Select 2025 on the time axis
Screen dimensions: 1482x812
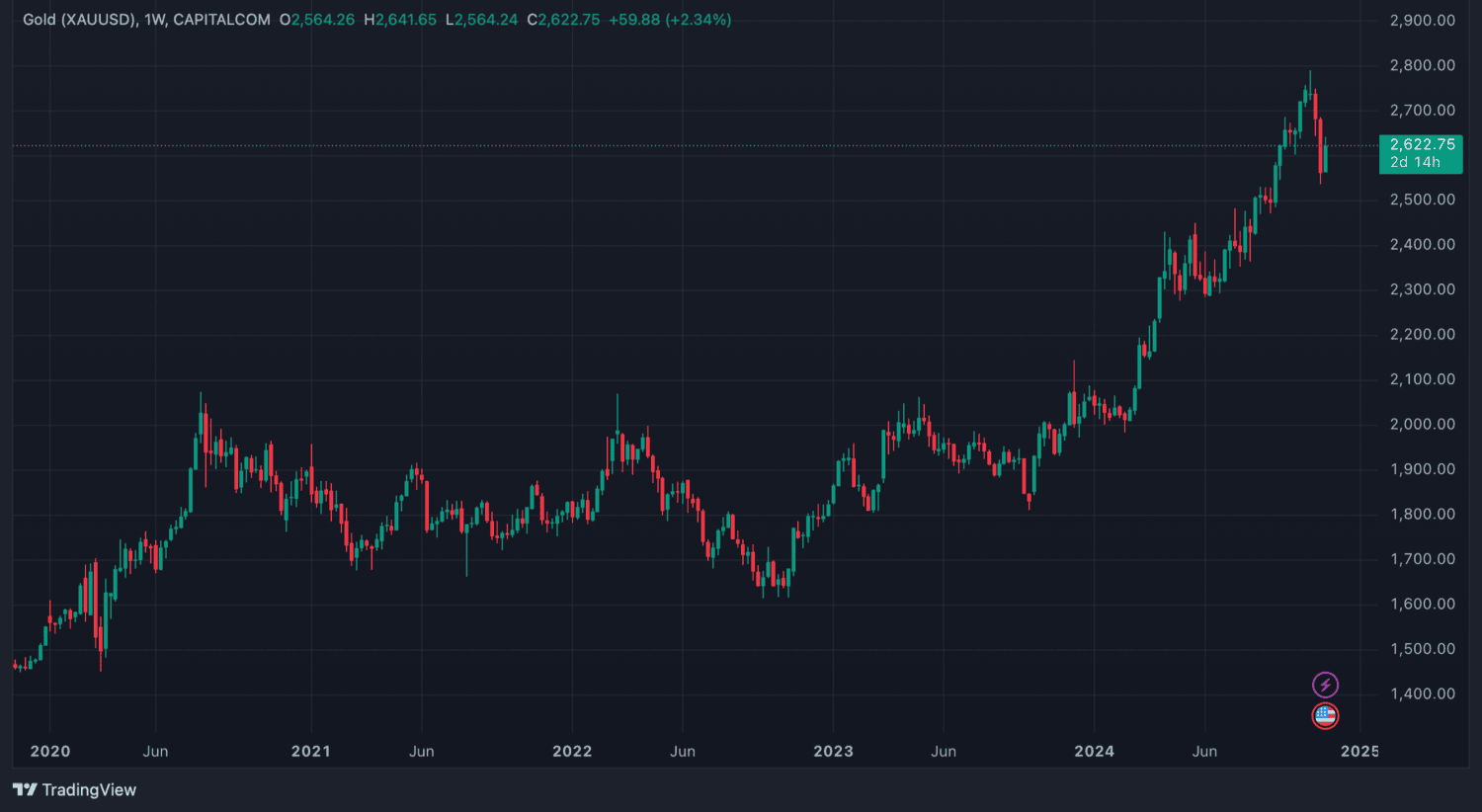[x=1359, y=751]
